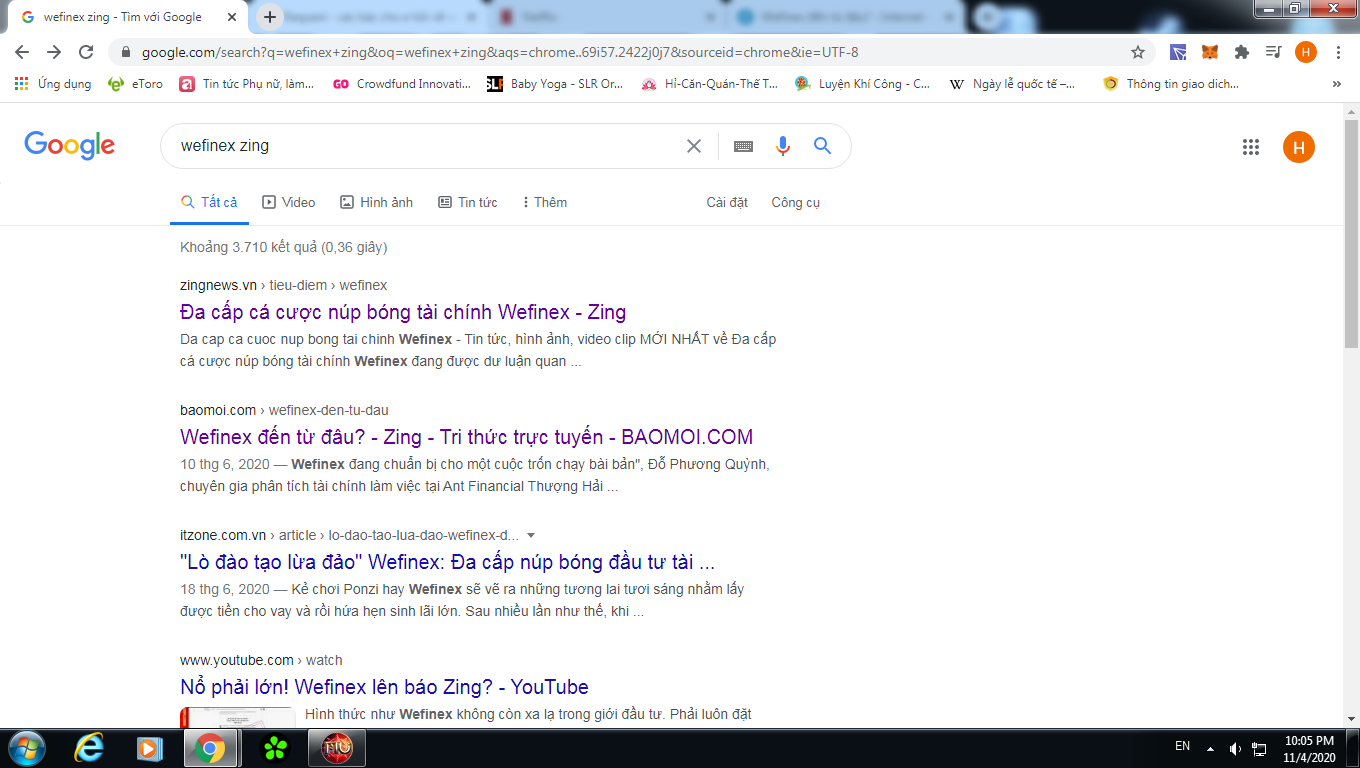Open the network tray icon
Screen dimensions: 1360x768
1260,748
